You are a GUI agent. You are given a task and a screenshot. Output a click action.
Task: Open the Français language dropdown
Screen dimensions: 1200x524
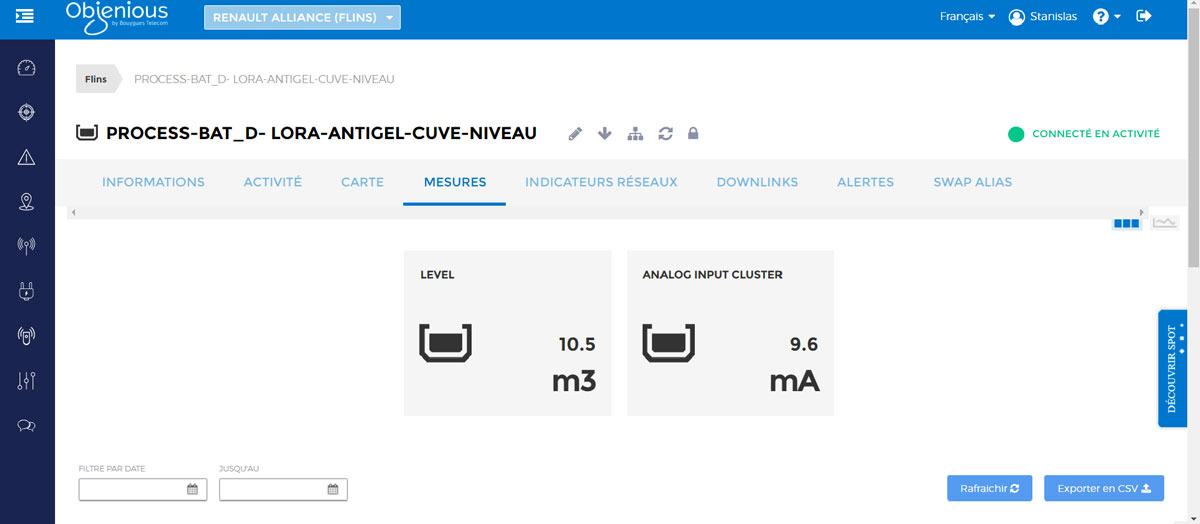(967, 17)
